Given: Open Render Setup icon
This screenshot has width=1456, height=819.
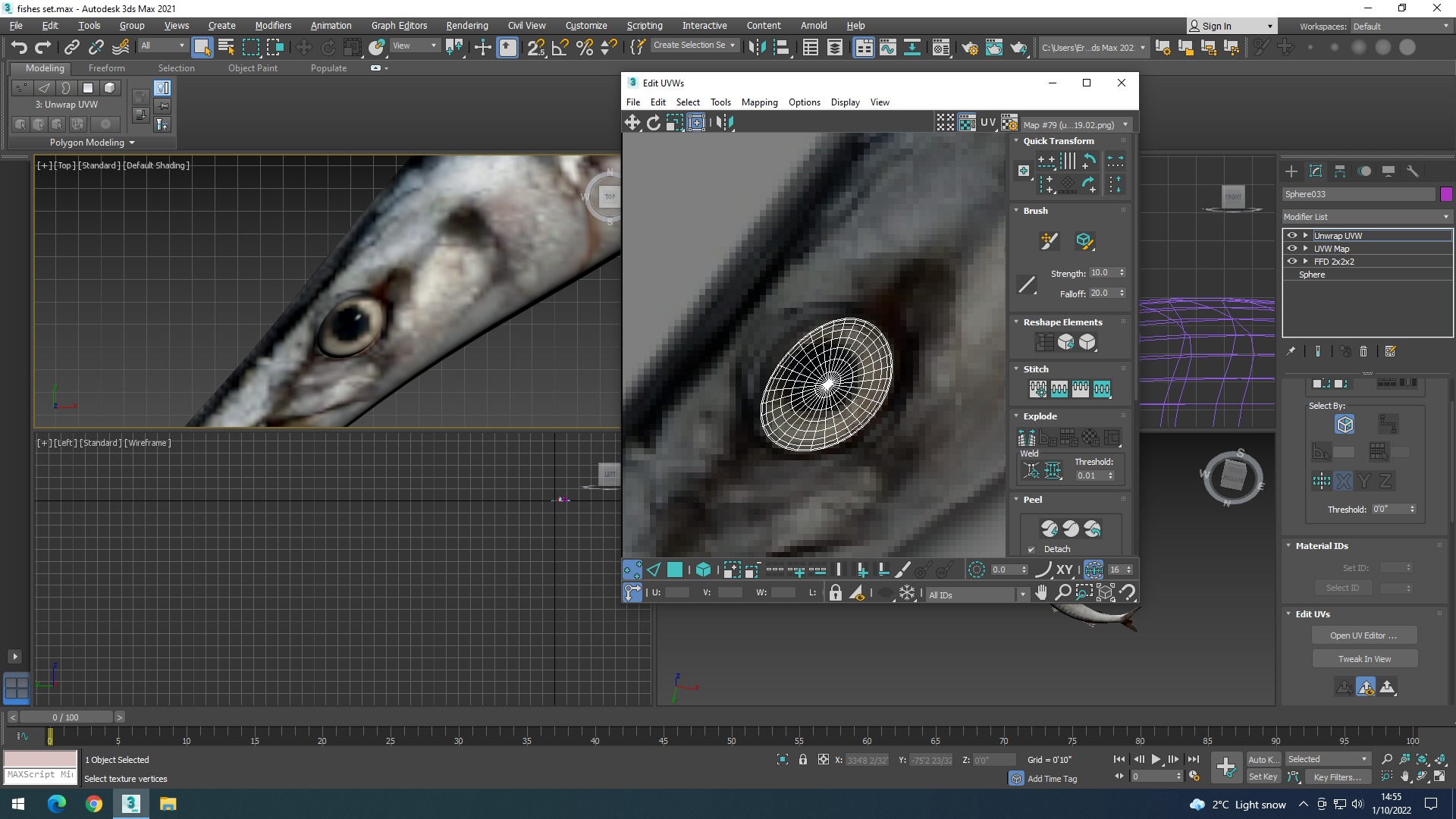Looking at the screenshot, I should click(x=970, y=48).
